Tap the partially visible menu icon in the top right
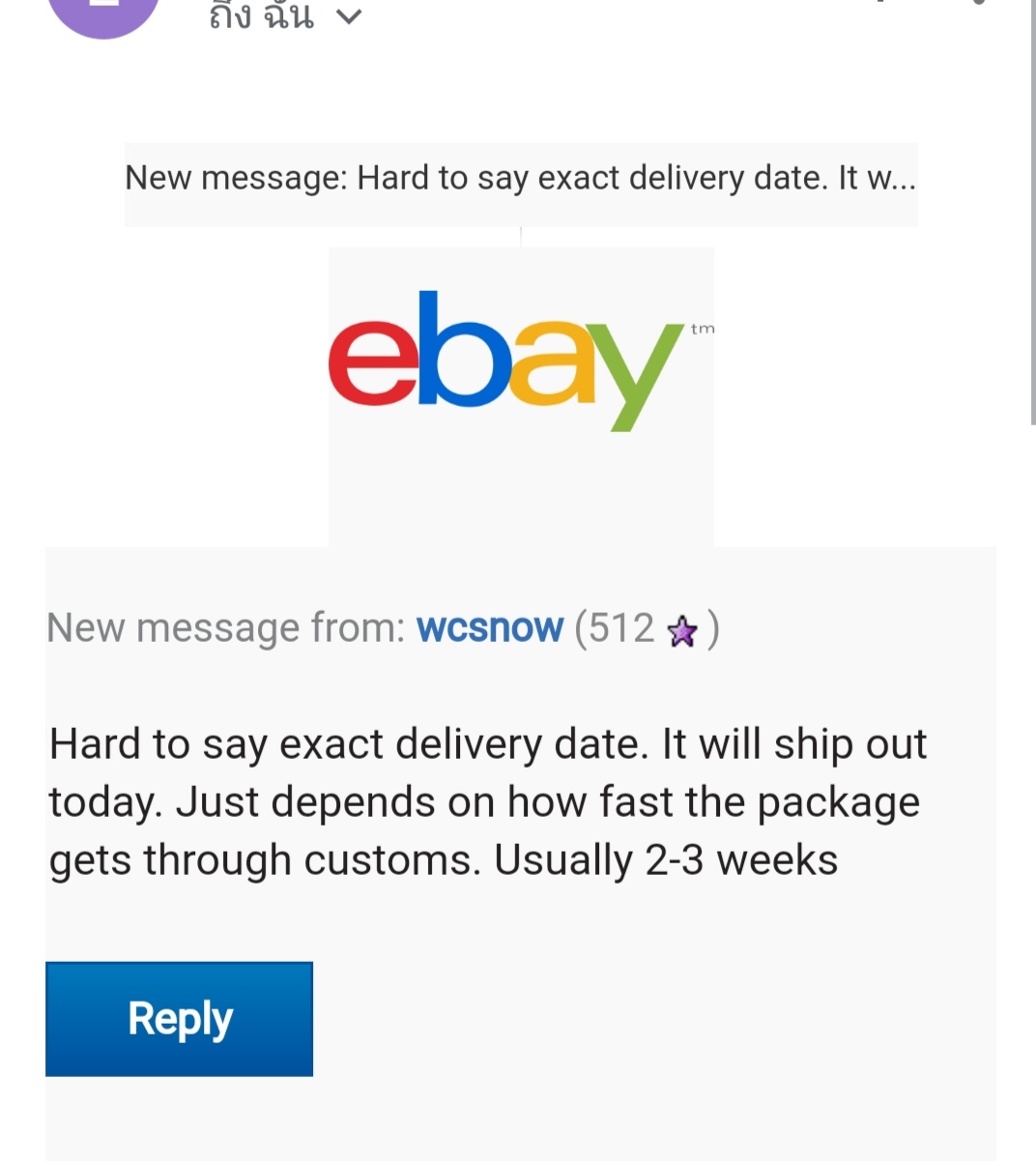The image size is (1036, 1161). (x=979, y=2)
